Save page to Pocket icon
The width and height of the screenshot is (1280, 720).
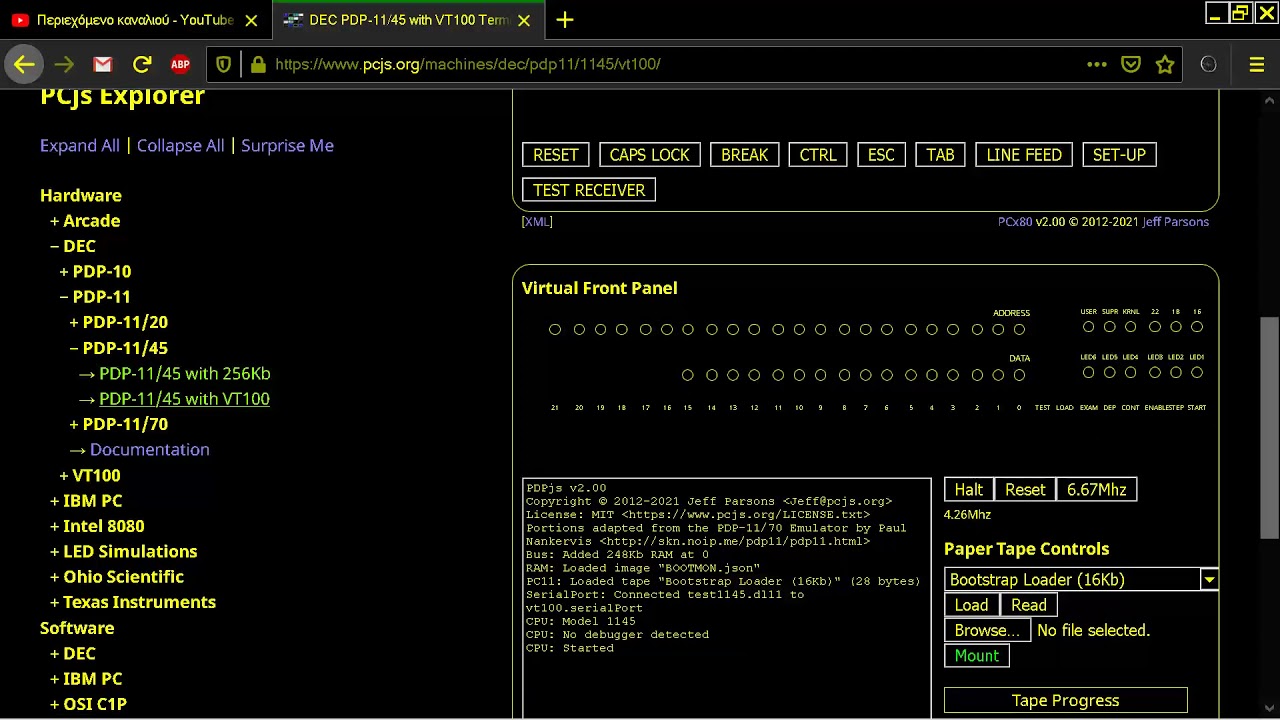tap(1131, 64)
